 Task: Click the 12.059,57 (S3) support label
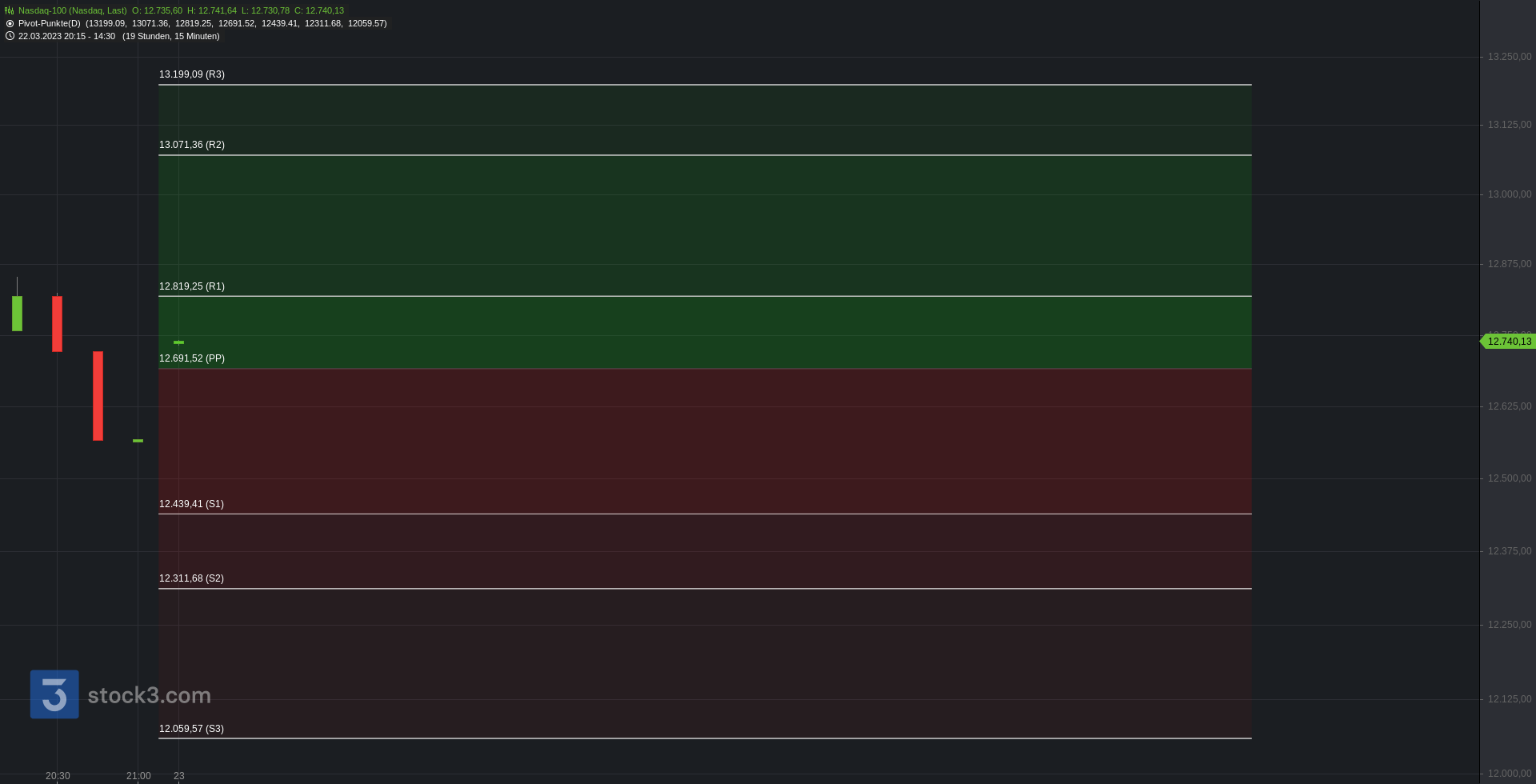[191, 729]
